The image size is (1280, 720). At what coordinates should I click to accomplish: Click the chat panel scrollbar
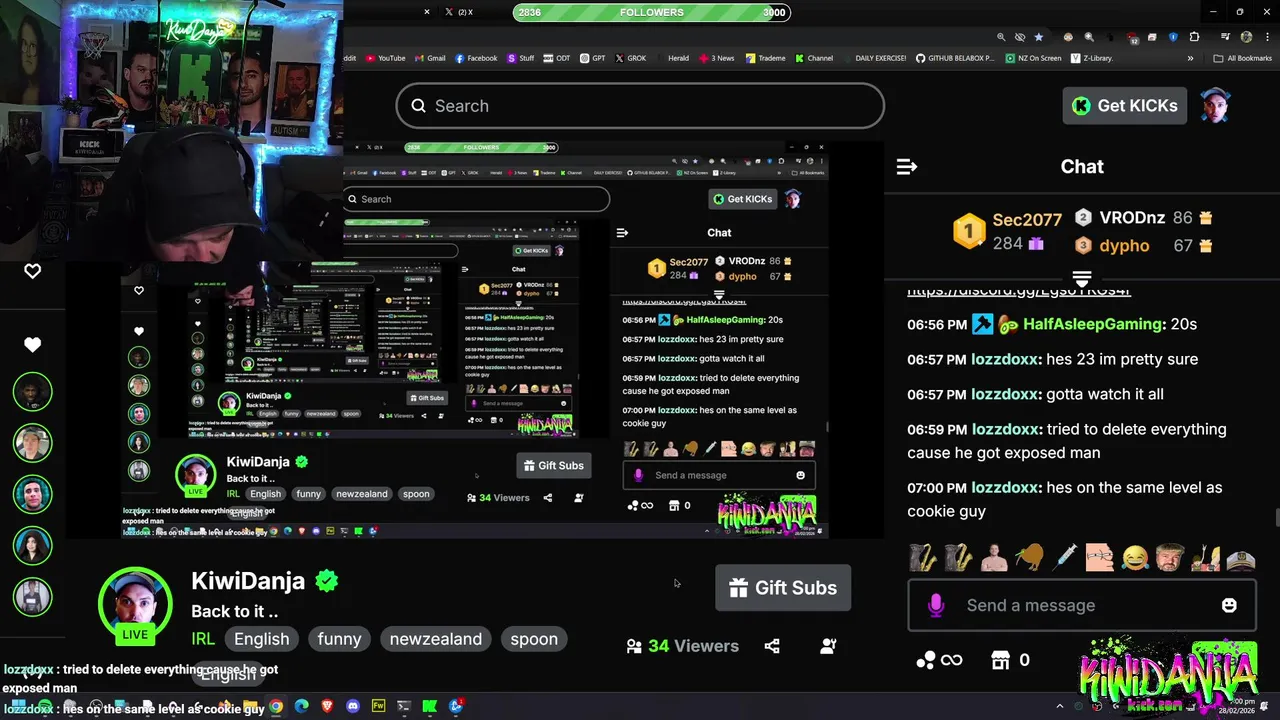coord(1276,518)
